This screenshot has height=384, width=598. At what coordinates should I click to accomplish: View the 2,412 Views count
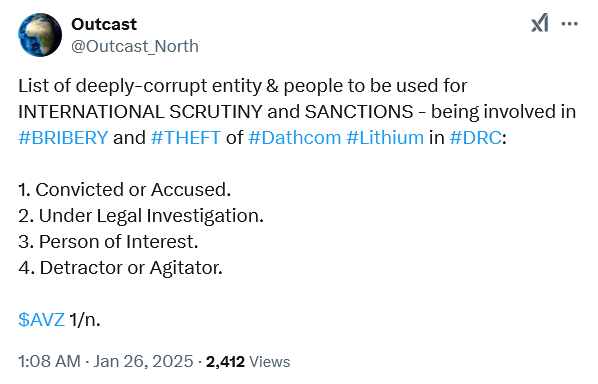pyautogui.click(x=248, y=362)
